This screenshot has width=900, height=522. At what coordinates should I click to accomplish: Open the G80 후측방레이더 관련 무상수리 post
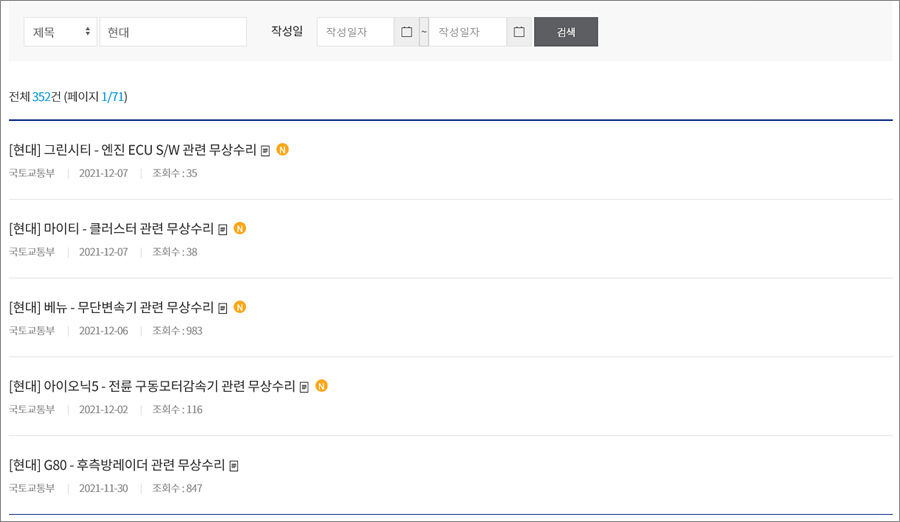117,465
